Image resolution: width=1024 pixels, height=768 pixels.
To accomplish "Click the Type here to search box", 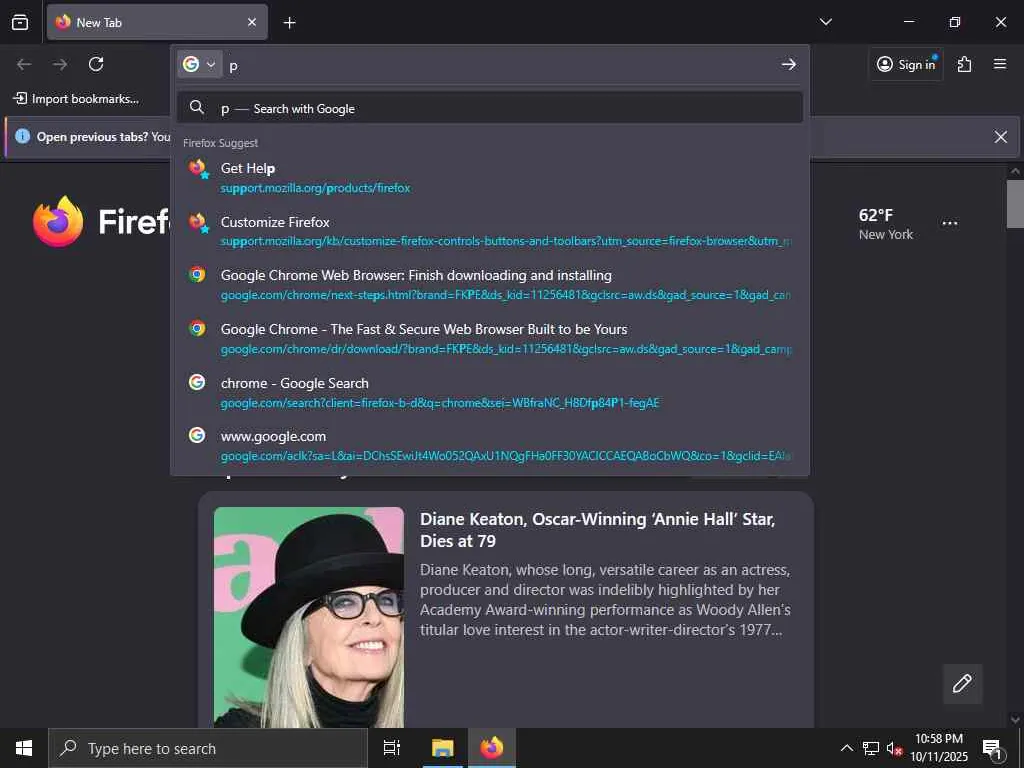I will coord(208,748).
